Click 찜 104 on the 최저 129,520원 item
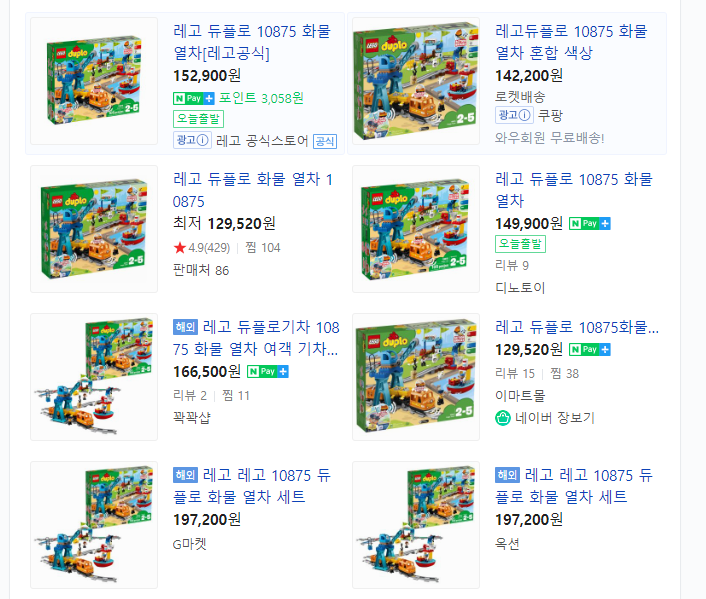The width and height of the screenshot is (706, 599). pyautogui.click(x=262, y=247)
